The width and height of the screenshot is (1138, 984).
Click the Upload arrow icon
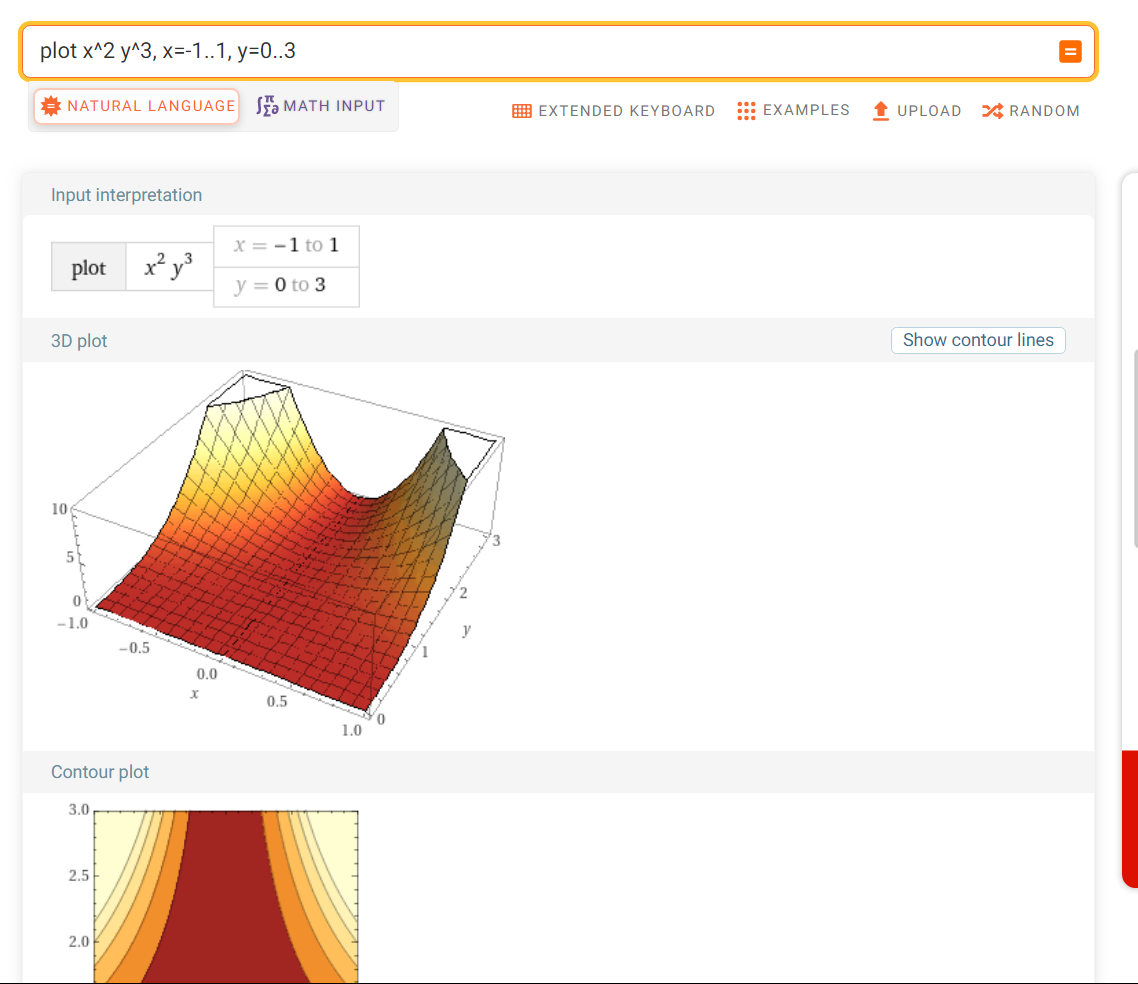tap(880, 111)
